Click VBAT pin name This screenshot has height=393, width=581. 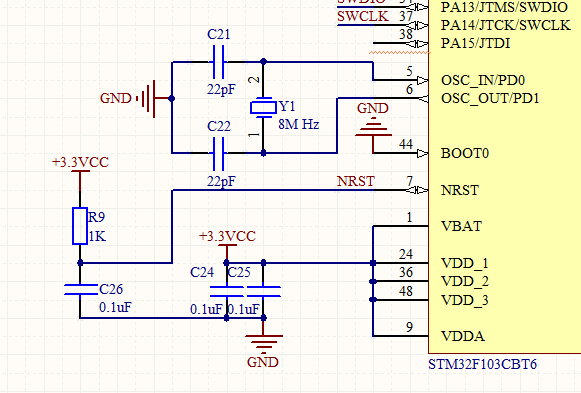pyautogui.click(x=461, y=226)
